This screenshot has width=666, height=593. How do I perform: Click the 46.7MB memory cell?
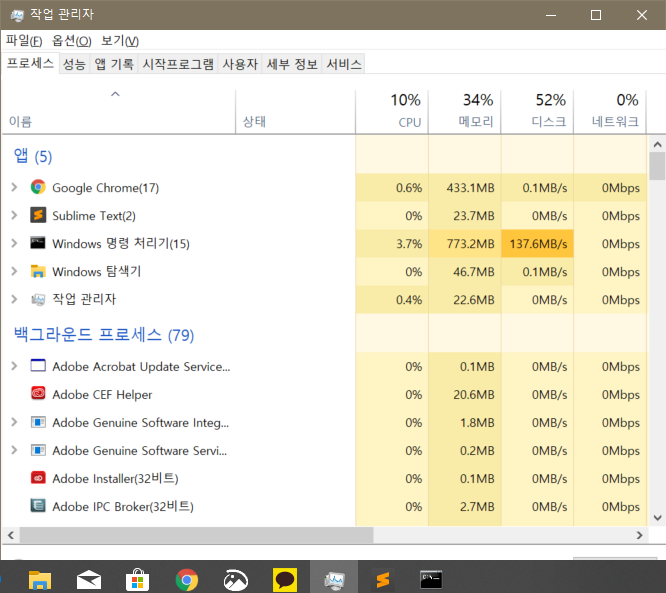point(465,272)
